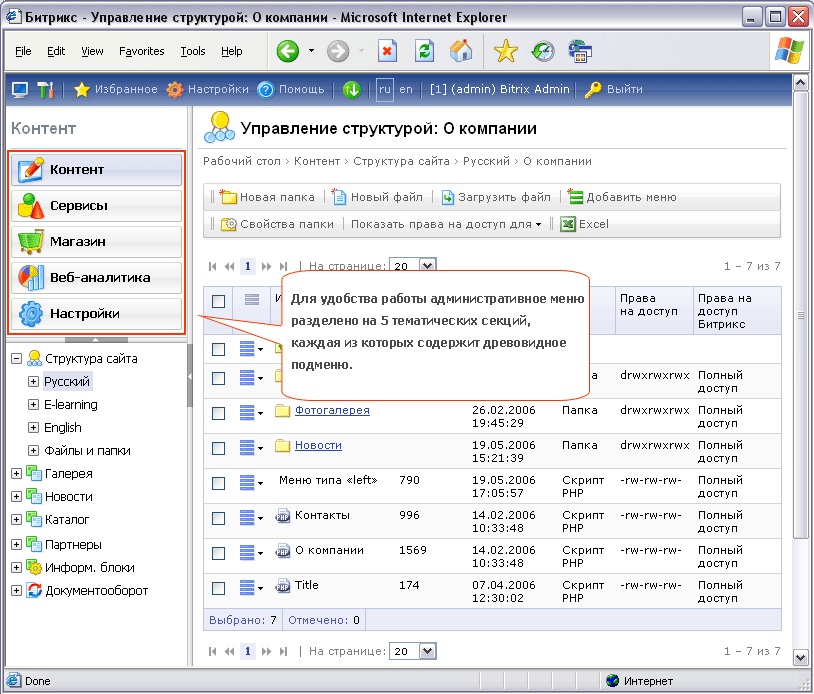
Task: Refresh the page with the Refresh icon
Action: (424, 51)
